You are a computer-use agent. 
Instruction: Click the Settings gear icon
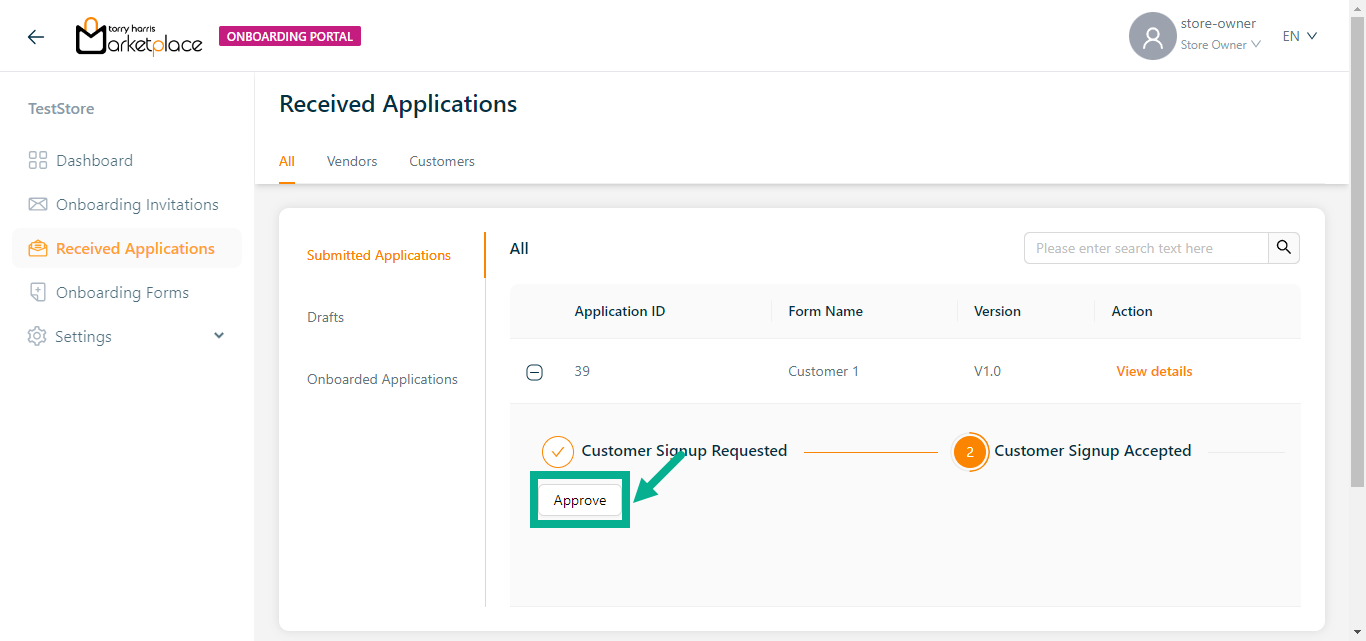point(37,337)
